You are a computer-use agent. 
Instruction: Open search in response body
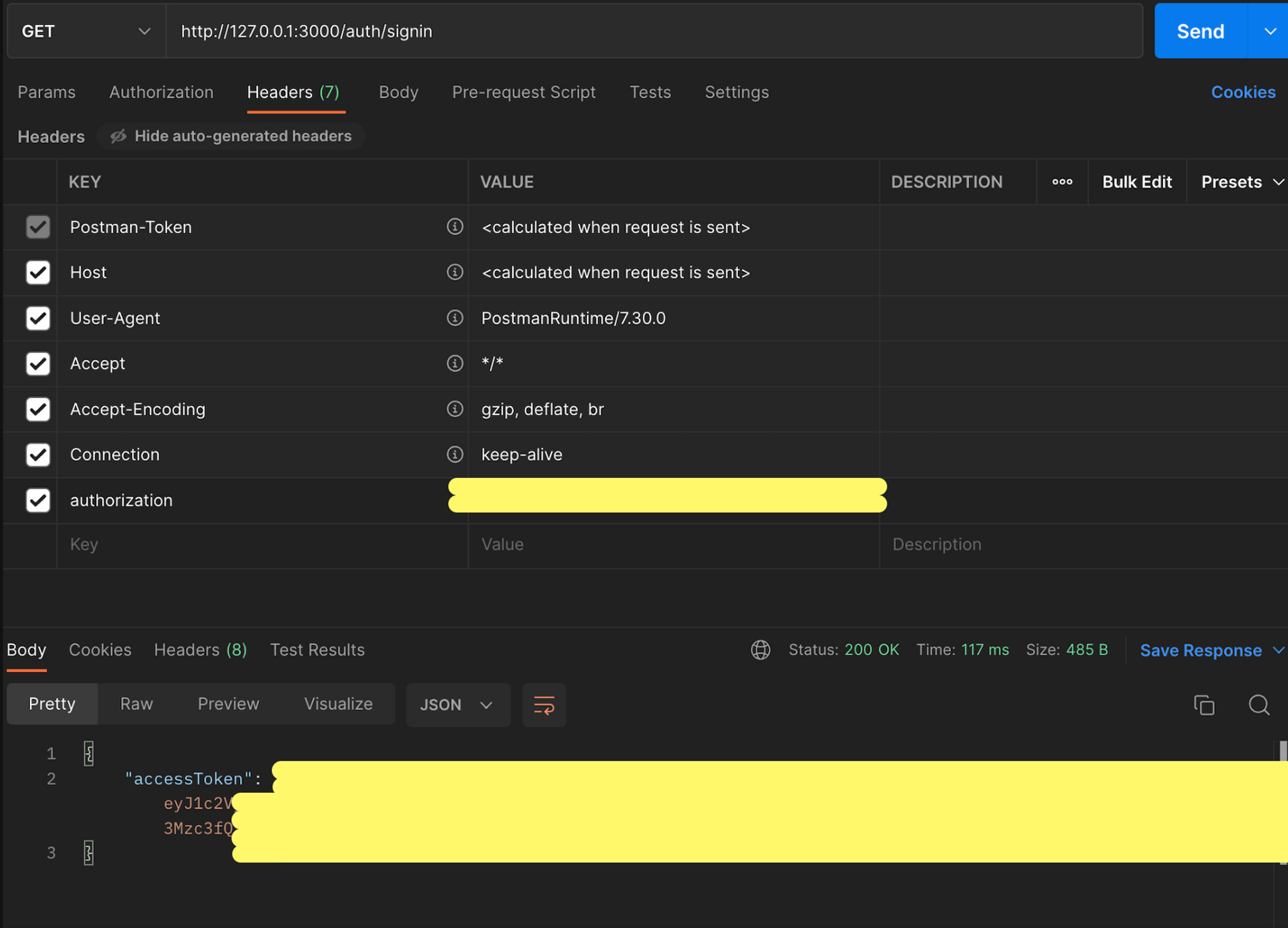1258,705
